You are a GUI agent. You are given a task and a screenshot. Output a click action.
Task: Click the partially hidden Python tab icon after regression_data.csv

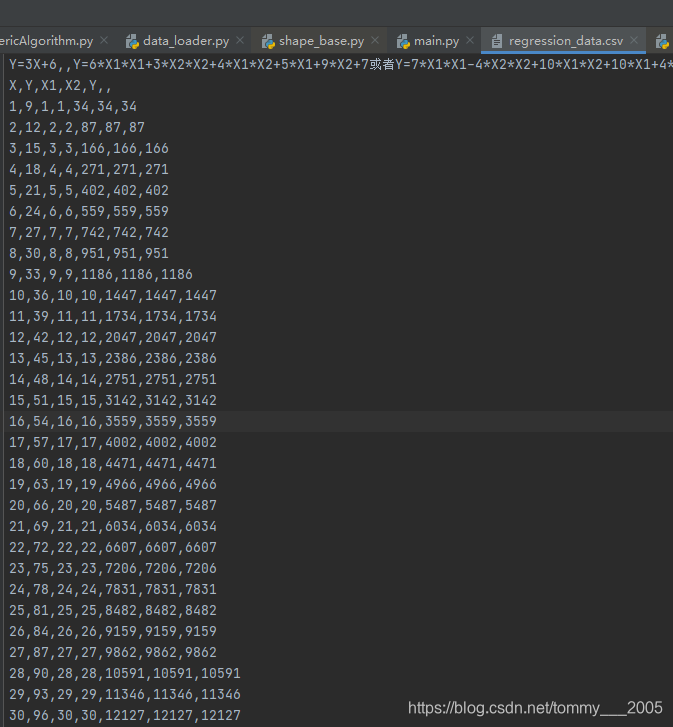[x=662, y=41]
